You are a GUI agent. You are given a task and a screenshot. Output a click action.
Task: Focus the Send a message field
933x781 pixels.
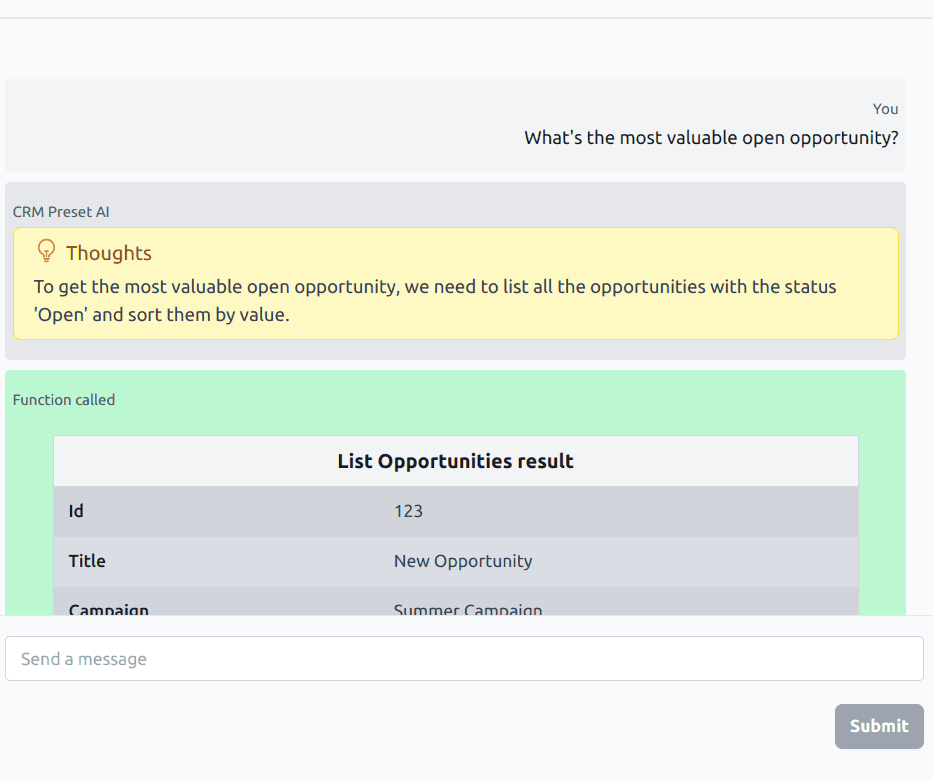pos(464,658)
